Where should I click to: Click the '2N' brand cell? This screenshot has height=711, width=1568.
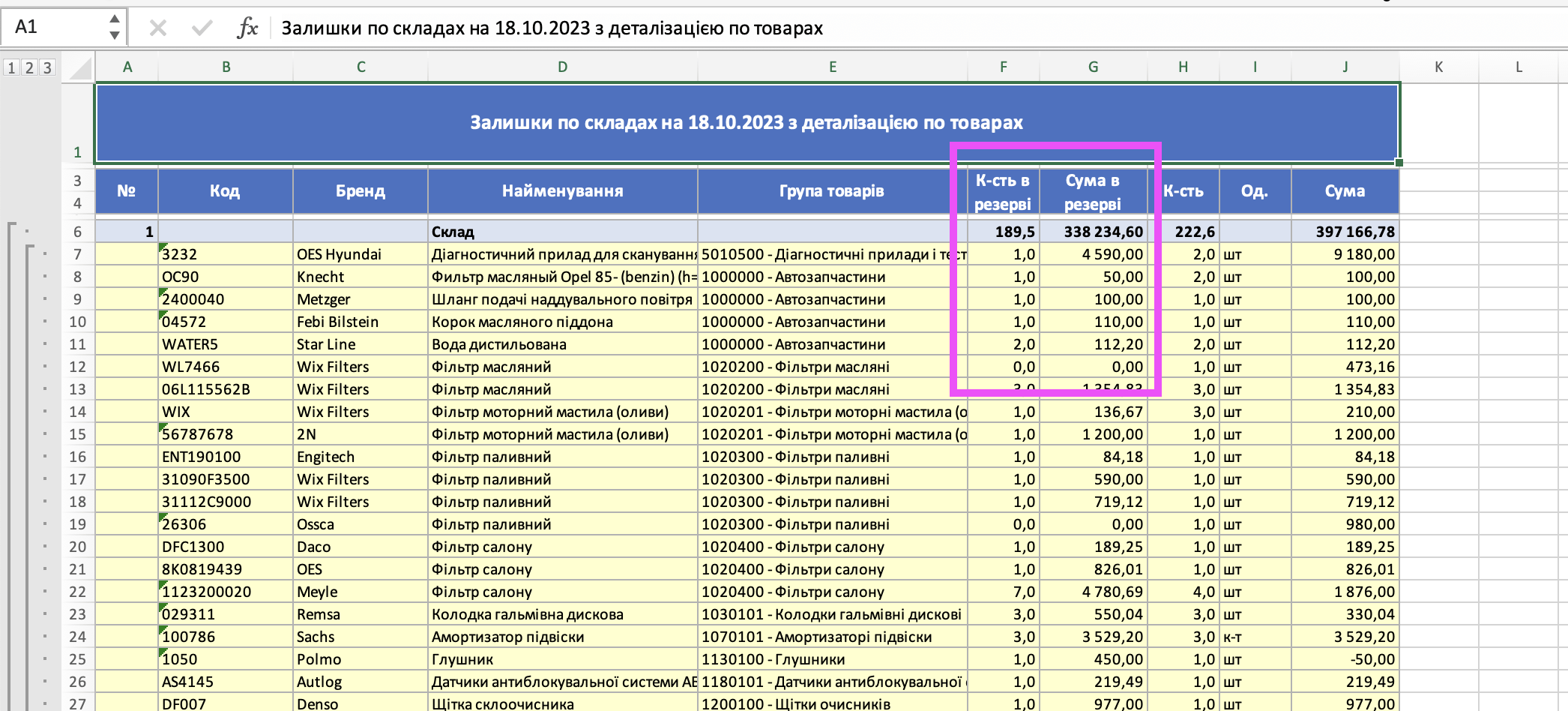coord(361,434)
